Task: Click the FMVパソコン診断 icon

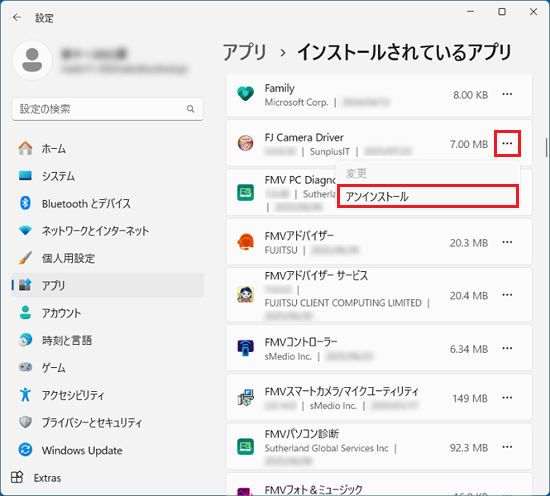Action: click(246, 447)
